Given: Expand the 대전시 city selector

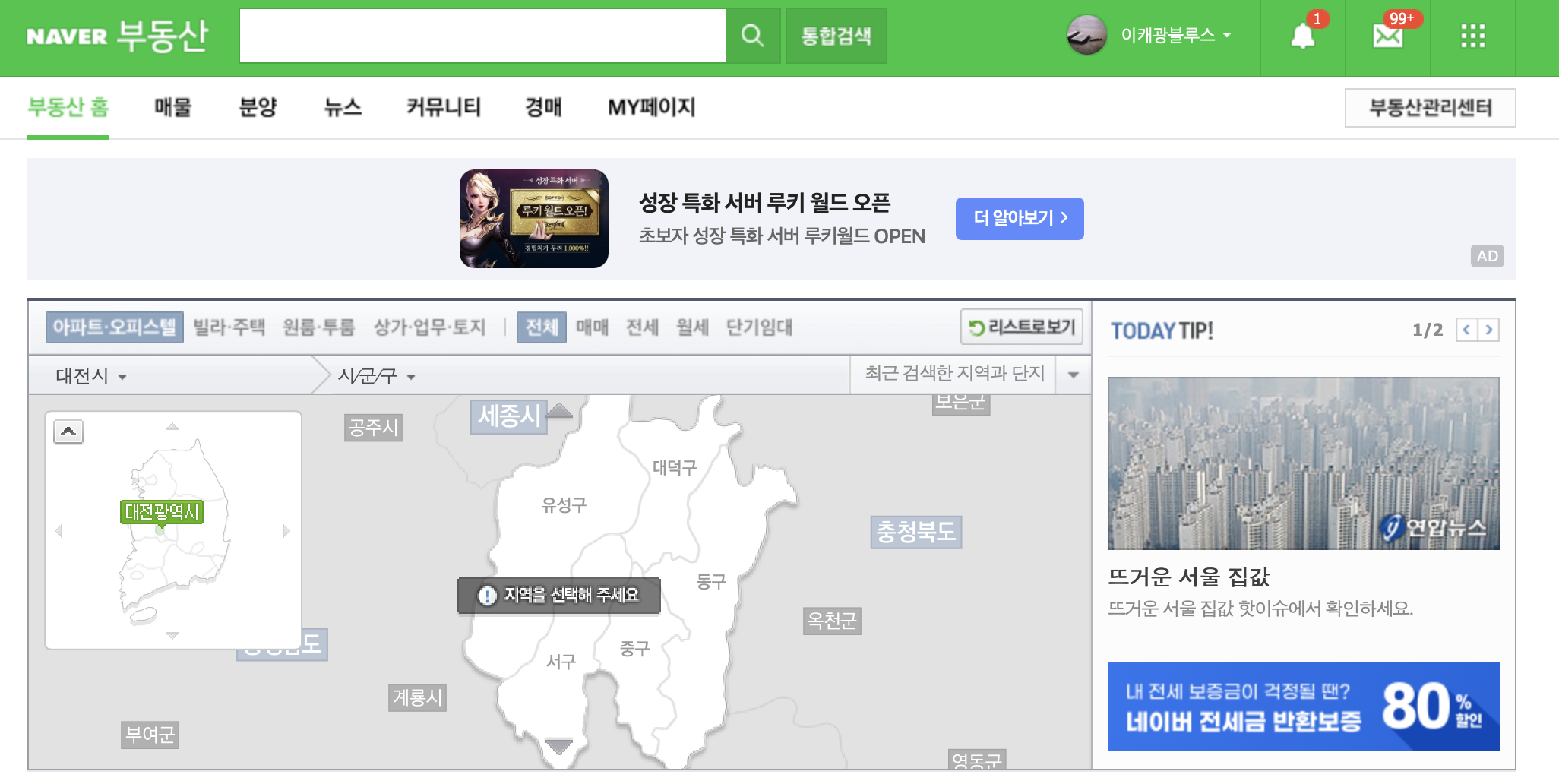Looking at the screenshot, I should [91, 375].
